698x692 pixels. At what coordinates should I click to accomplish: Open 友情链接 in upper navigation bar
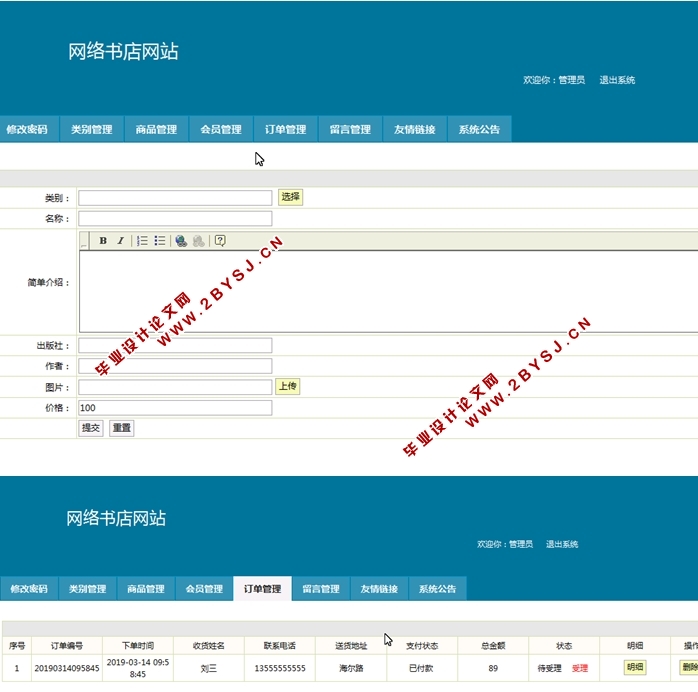[x=414, y=129]
